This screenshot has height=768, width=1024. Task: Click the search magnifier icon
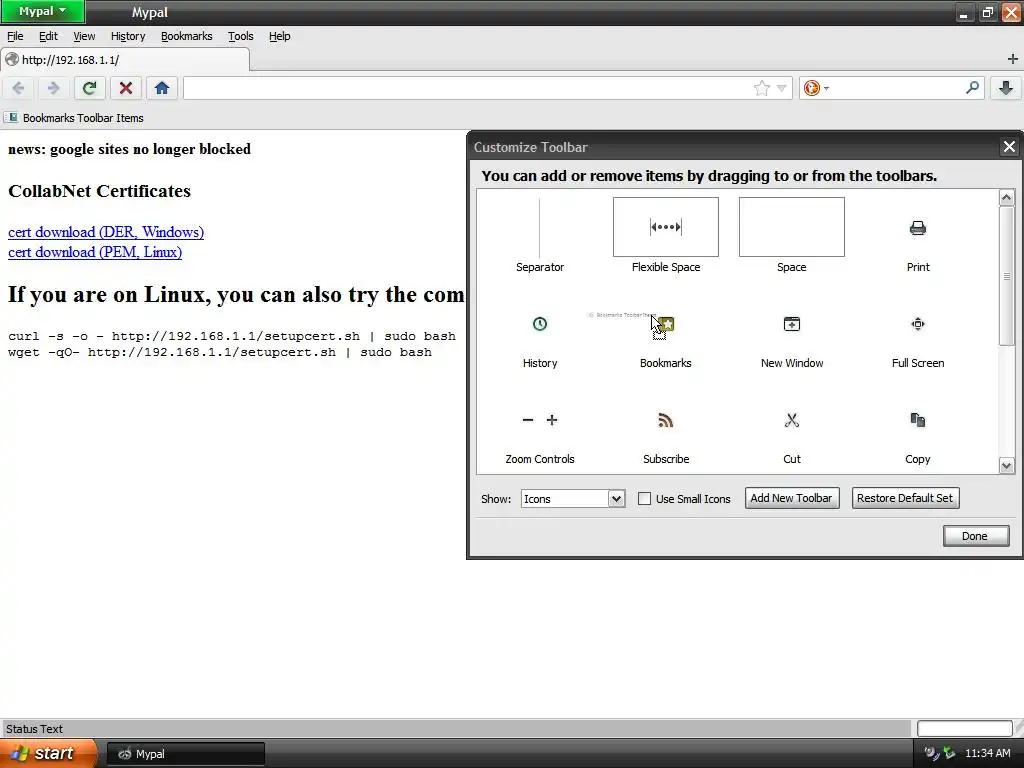(972, 88)
